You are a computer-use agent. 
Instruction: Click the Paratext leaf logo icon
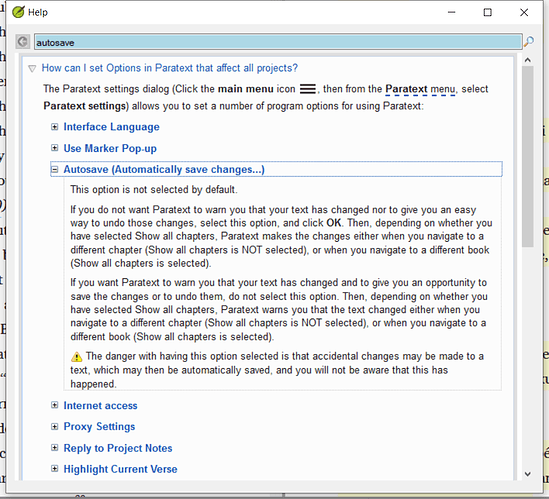[18, 12]
